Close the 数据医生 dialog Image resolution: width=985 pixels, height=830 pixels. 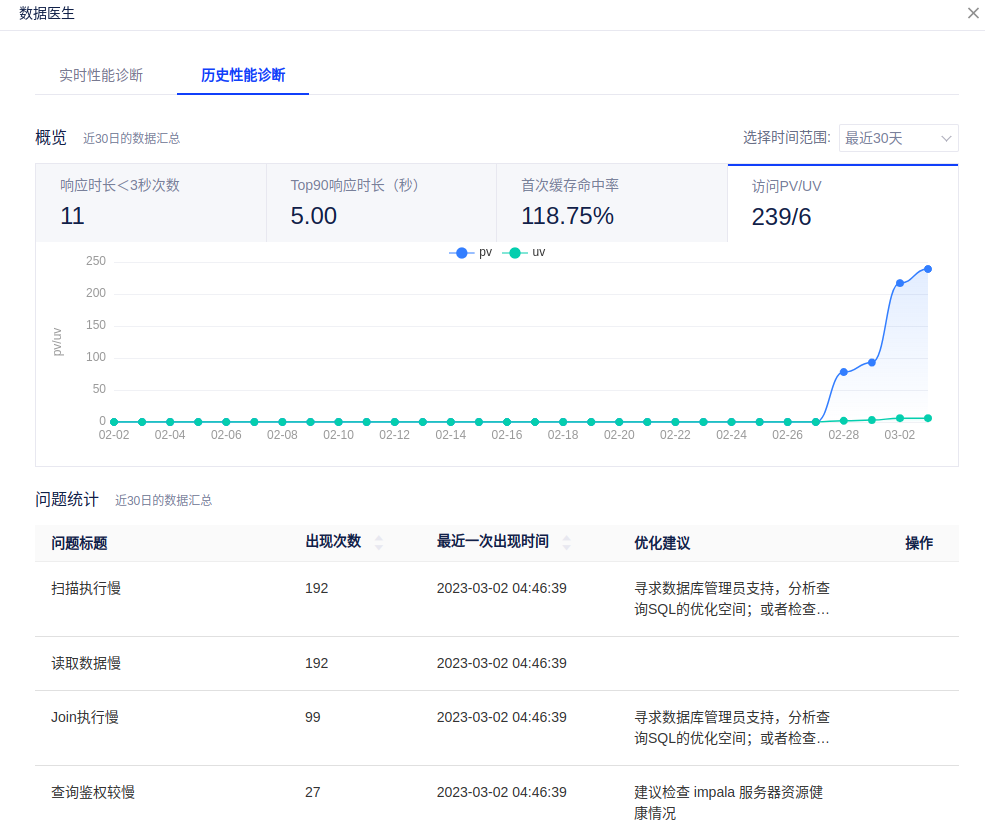point(973,13)
